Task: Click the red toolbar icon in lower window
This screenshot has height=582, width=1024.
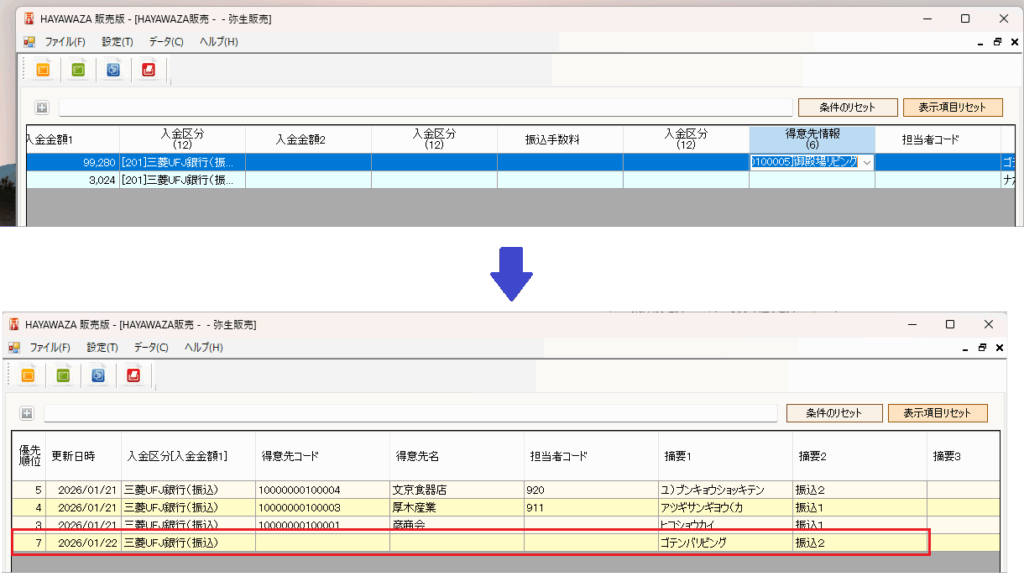Action: (134, 375)
